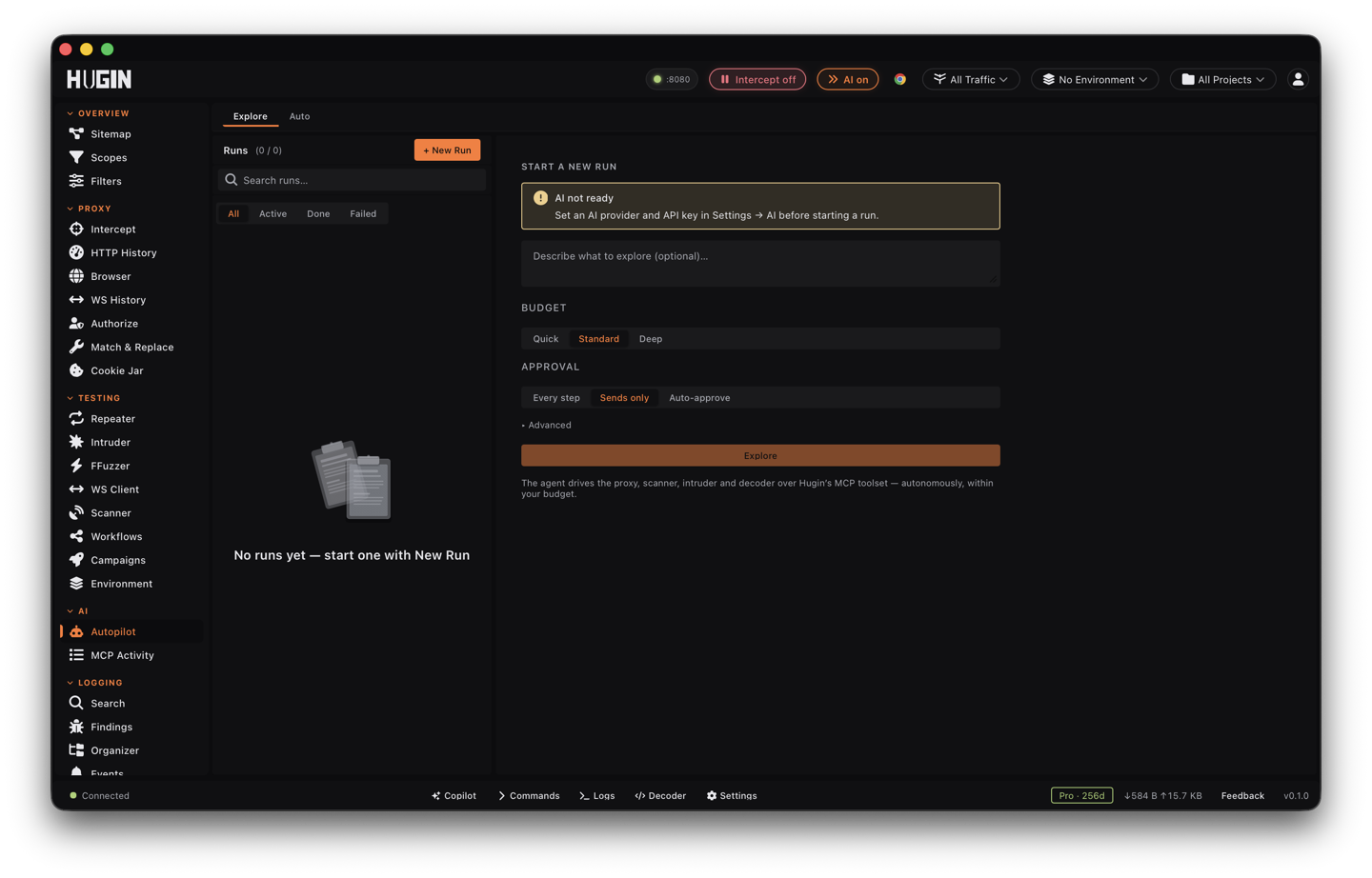The height and width of the screenshot is (878, 1372).
Task: Toggle the Intercept off button
Action: (x=757, y=79)
